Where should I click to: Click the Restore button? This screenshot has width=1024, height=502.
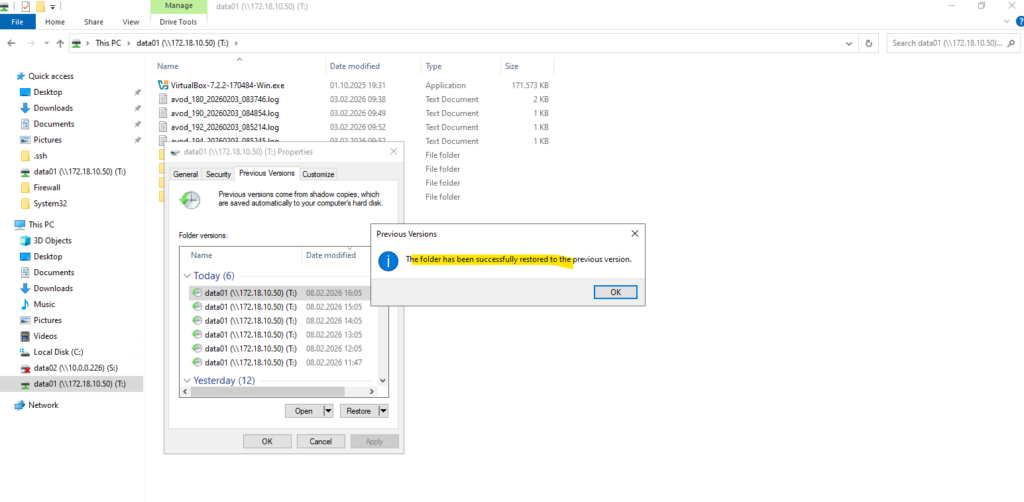pyautogui.click(x=359, y=411)
